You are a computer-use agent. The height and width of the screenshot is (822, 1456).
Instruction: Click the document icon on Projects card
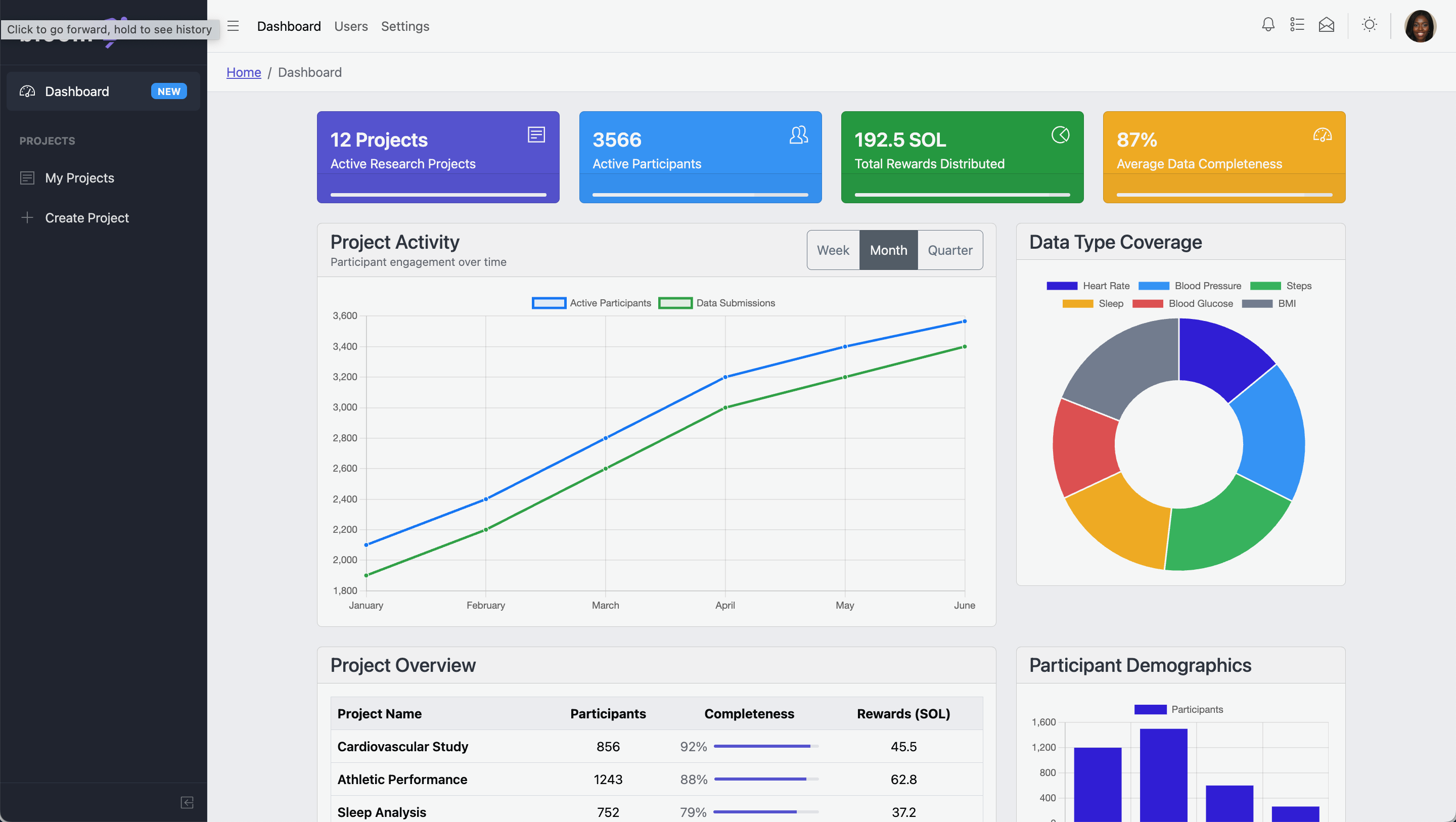point(536,134)
